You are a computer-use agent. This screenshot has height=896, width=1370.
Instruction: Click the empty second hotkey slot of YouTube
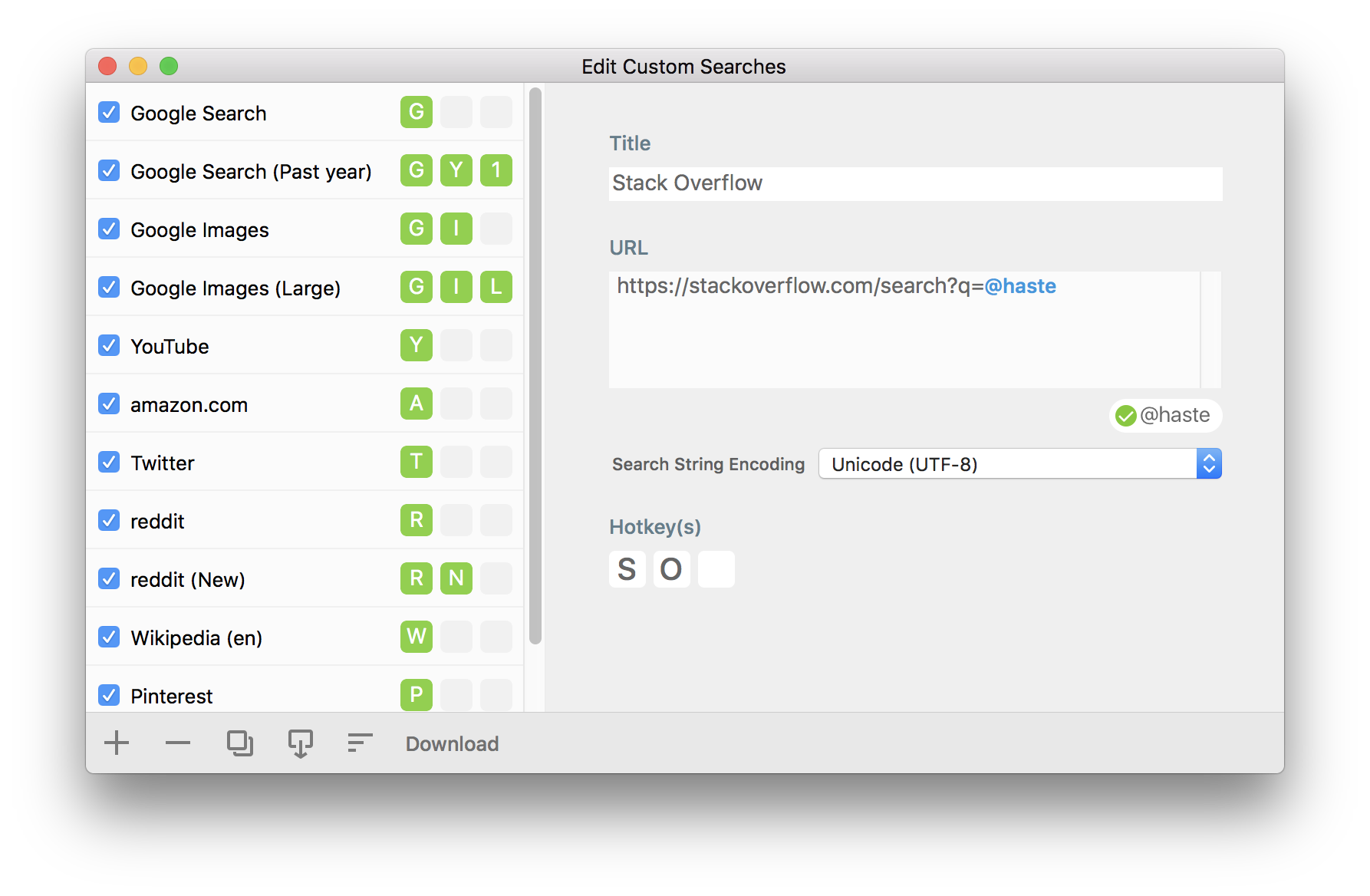click(x=456, y=345)
